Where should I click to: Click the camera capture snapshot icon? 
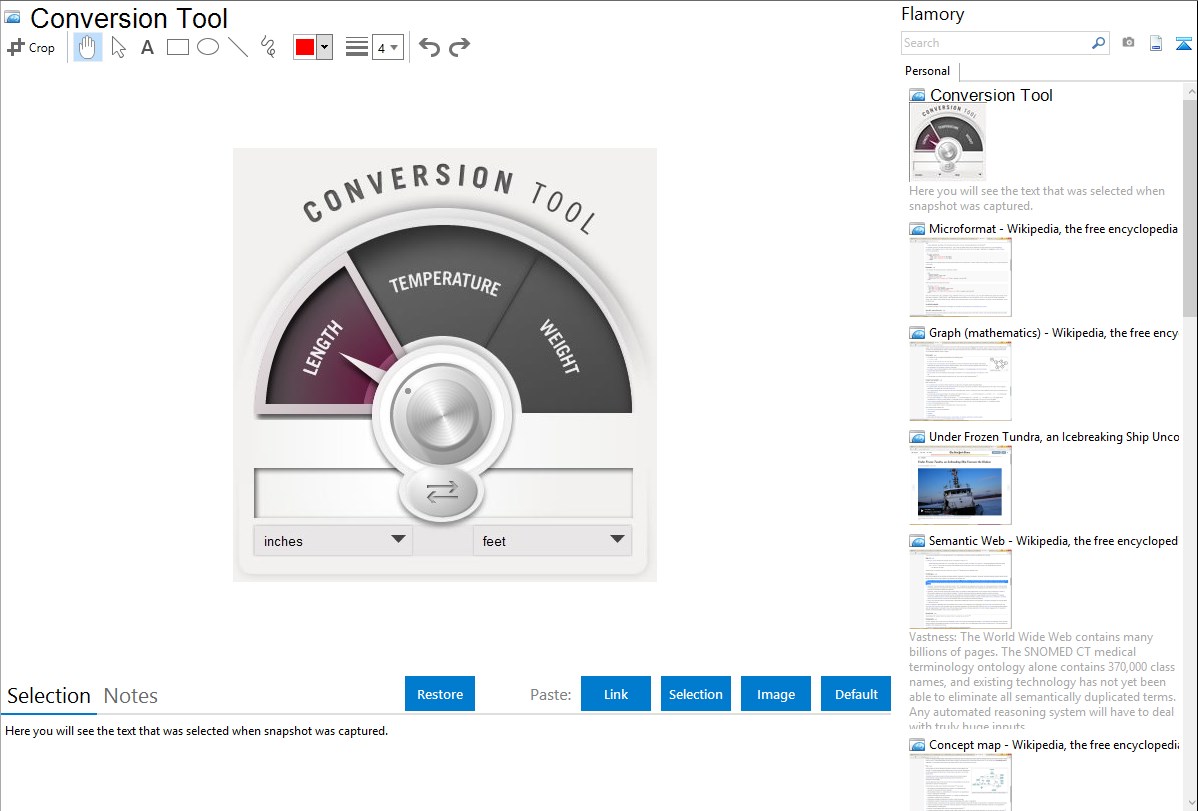pos(1128,43)
